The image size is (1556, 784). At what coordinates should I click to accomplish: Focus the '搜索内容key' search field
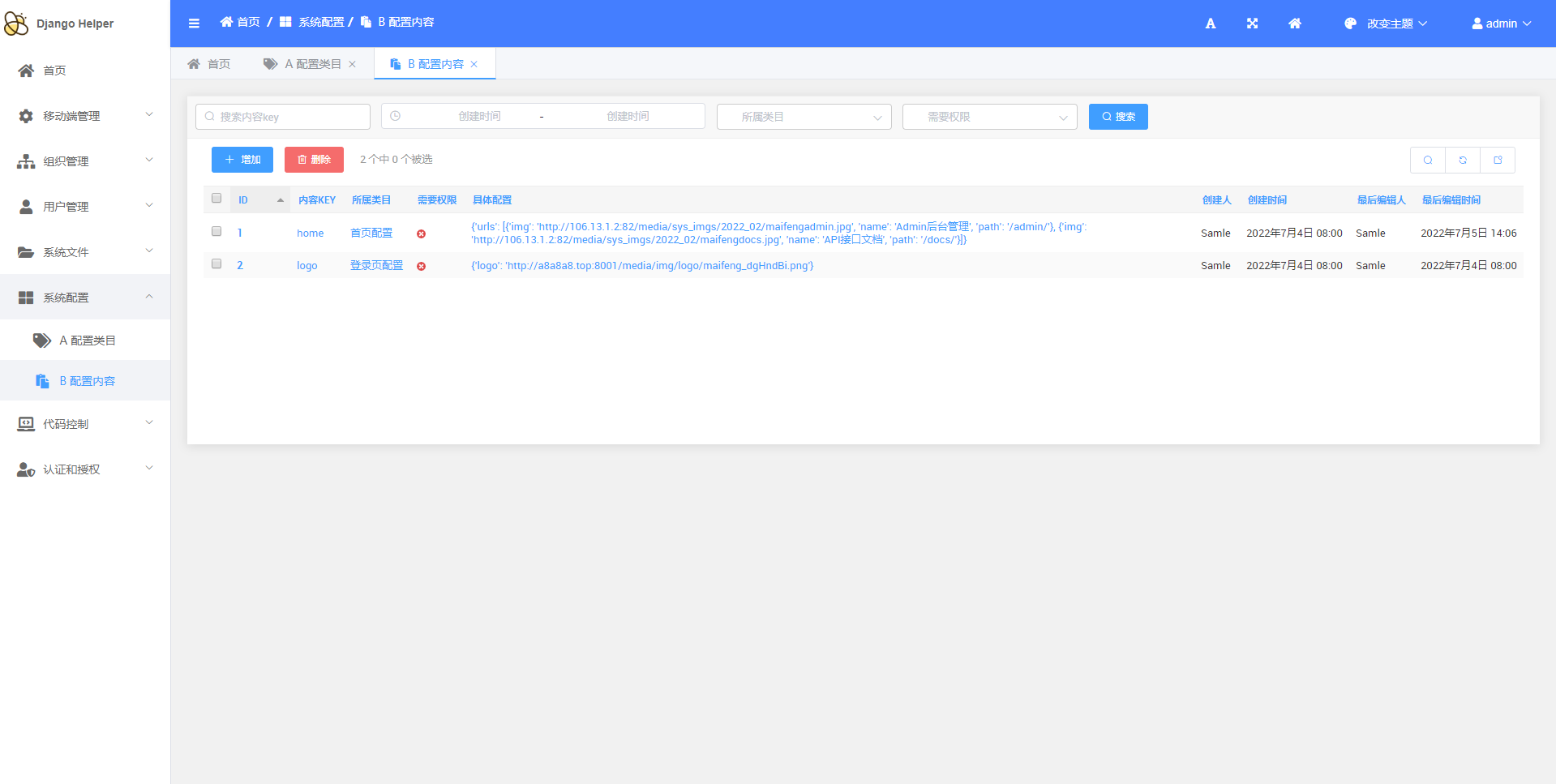283,117
